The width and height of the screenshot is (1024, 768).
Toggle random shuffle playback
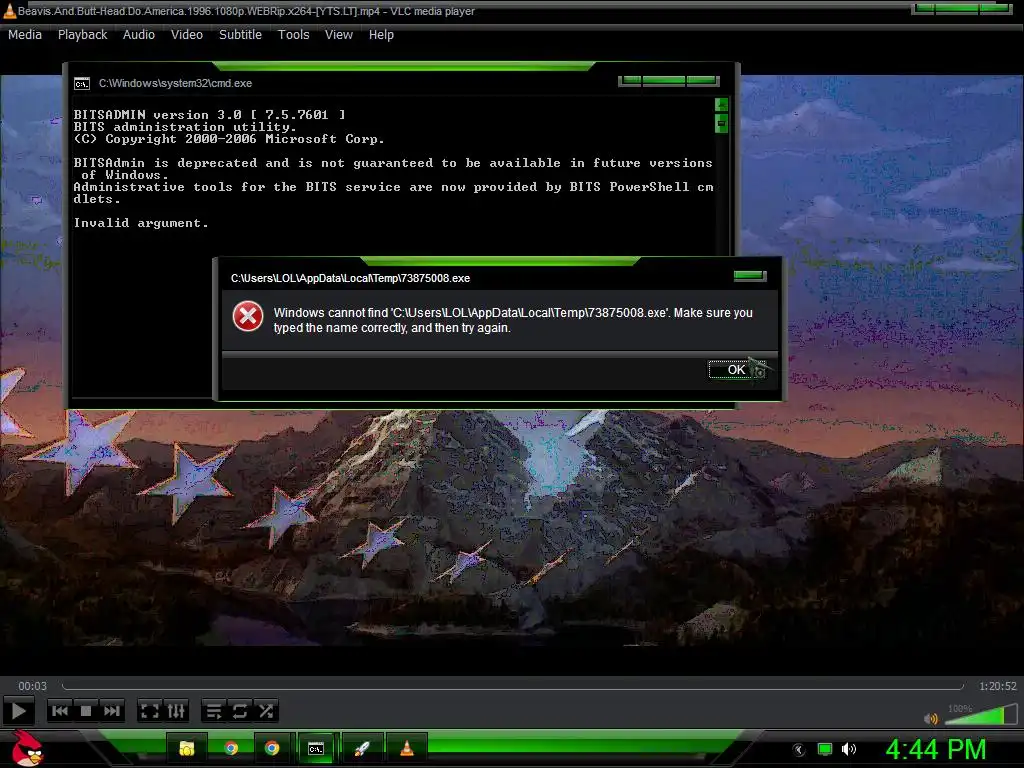tap(266, 711)
